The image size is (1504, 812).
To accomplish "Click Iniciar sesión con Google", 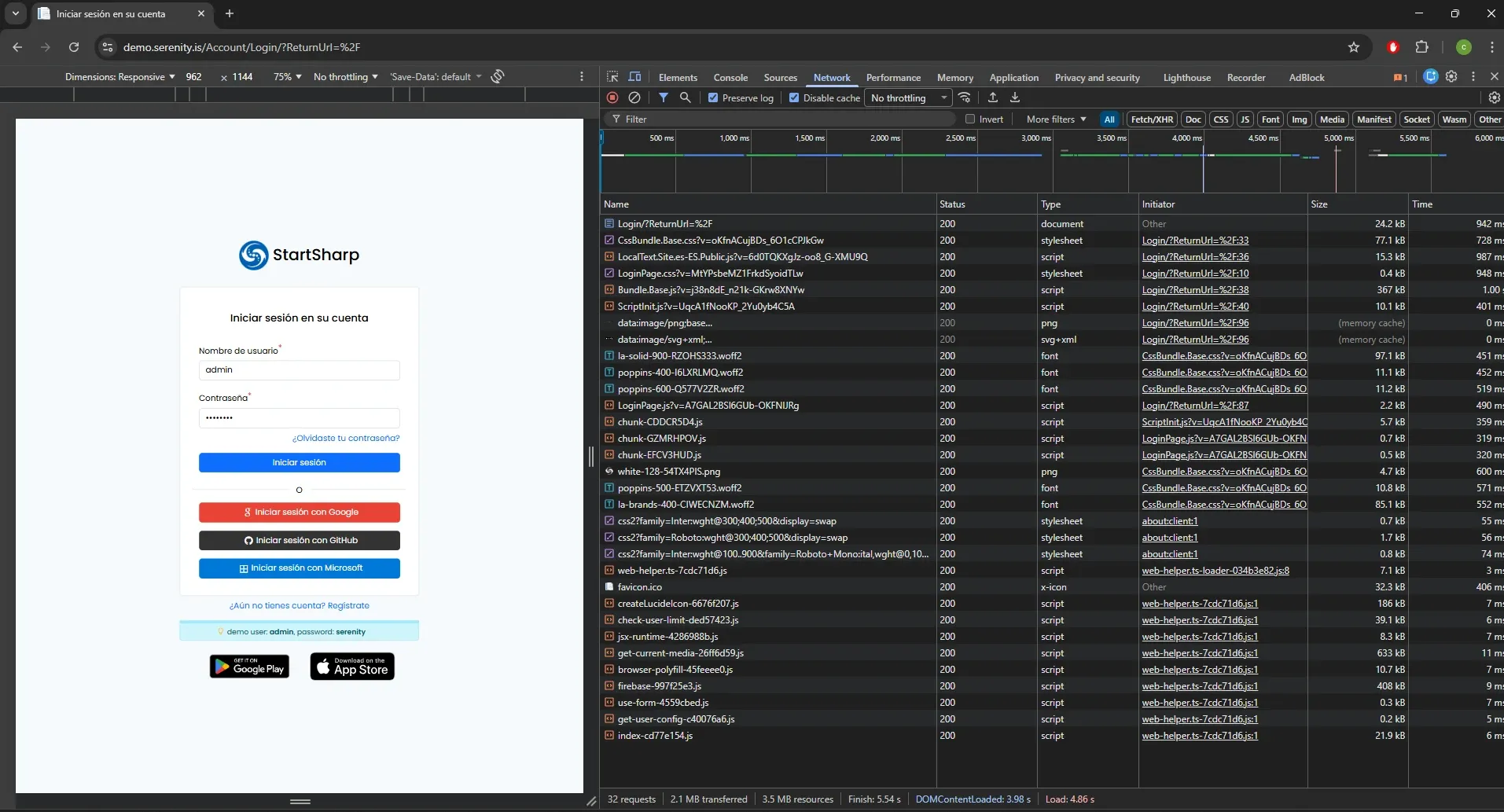I will point(299,512).
